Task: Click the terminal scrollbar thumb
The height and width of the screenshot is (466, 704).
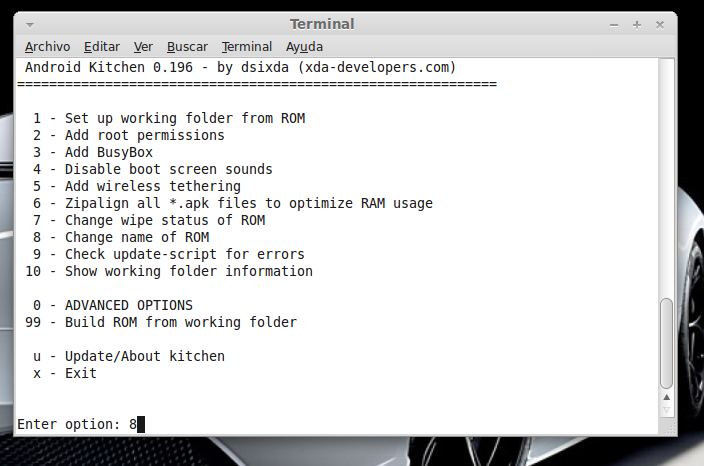Action: pos(667,343)
